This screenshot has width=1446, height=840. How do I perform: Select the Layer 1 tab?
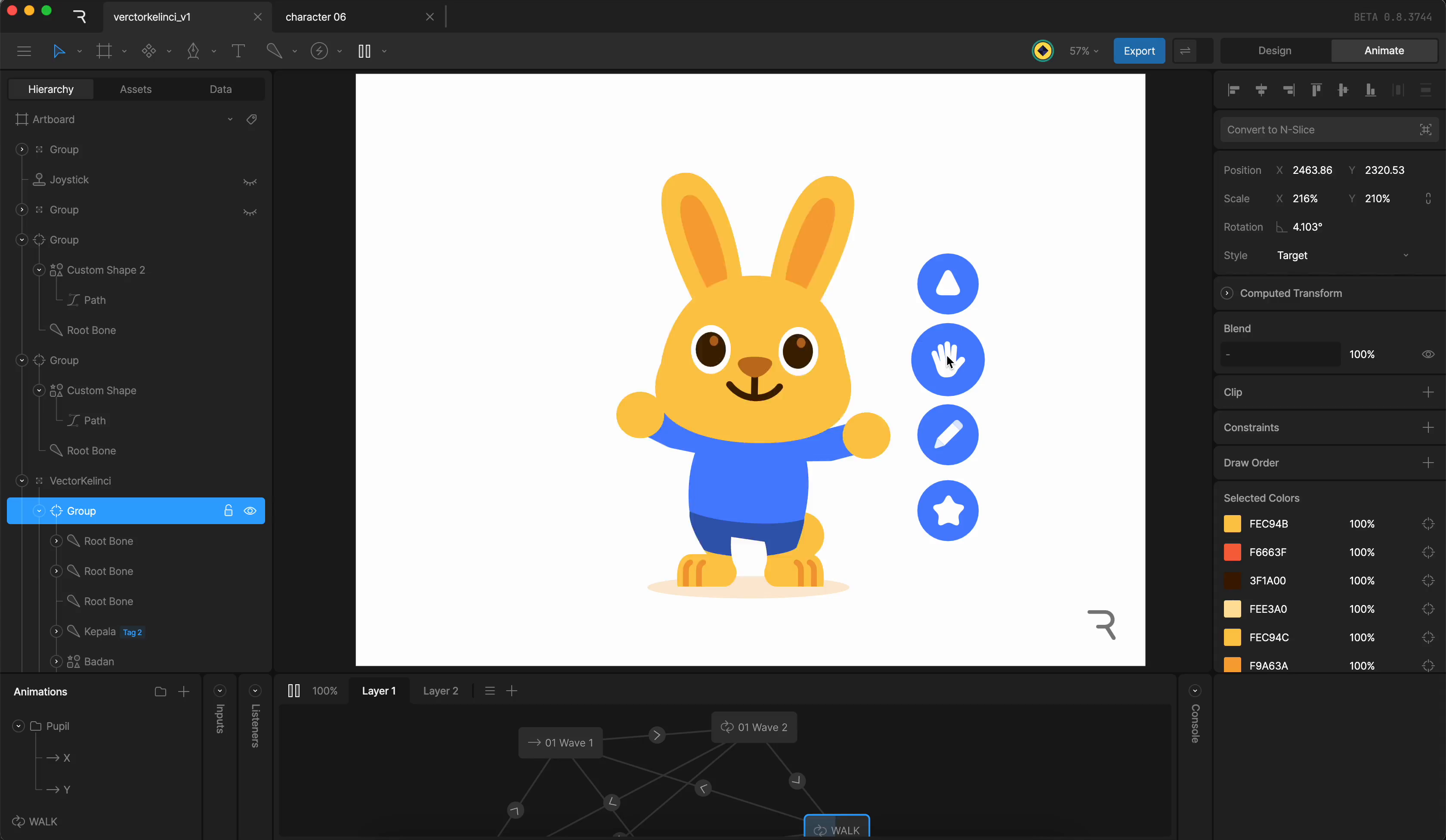pyautogui.click(x=379, y=691)
